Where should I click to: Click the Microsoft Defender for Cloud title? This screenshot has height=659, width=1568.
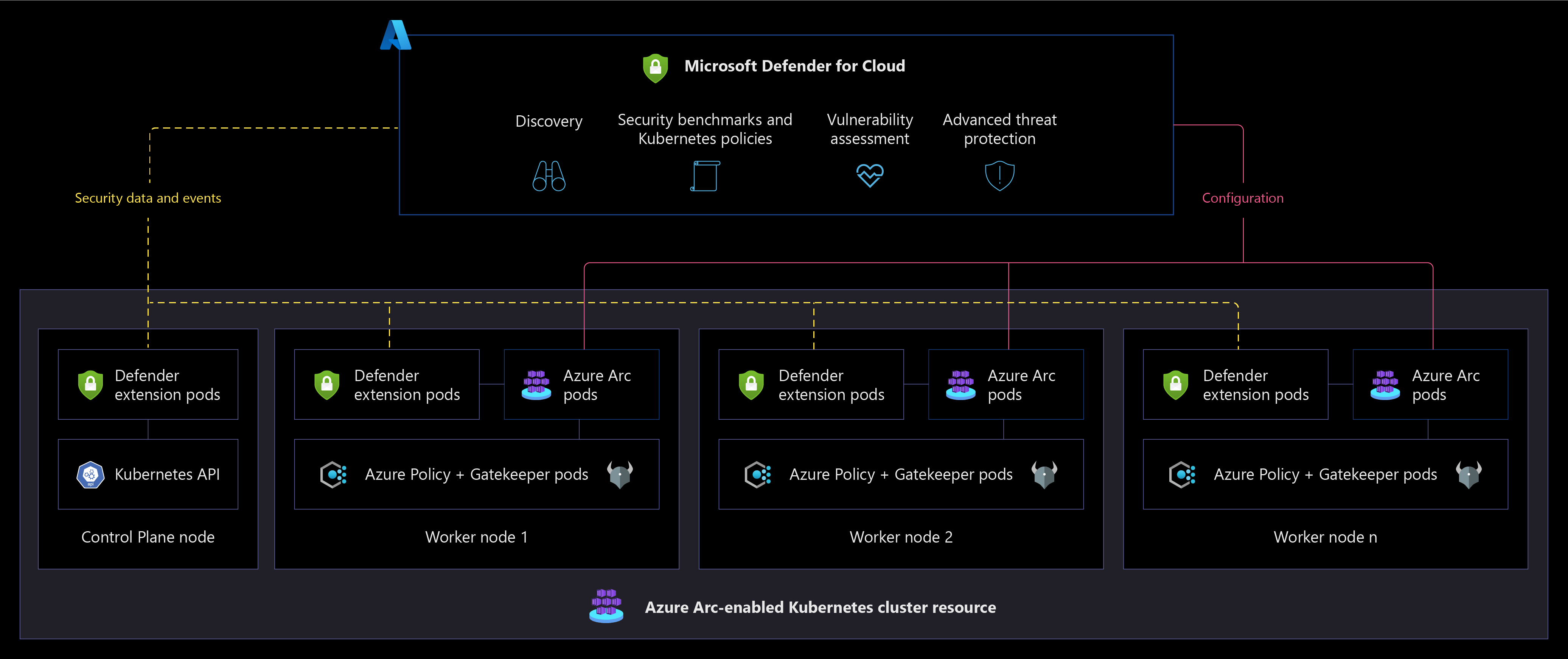(794, 66)
